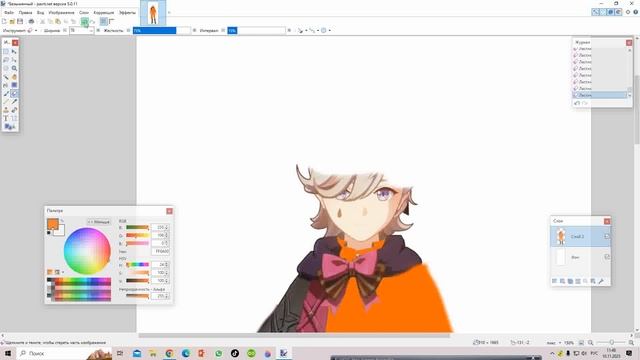Select the Zoom magnifier tool
The width and height of the screenshot is (640, 360).
click(14, 68)
